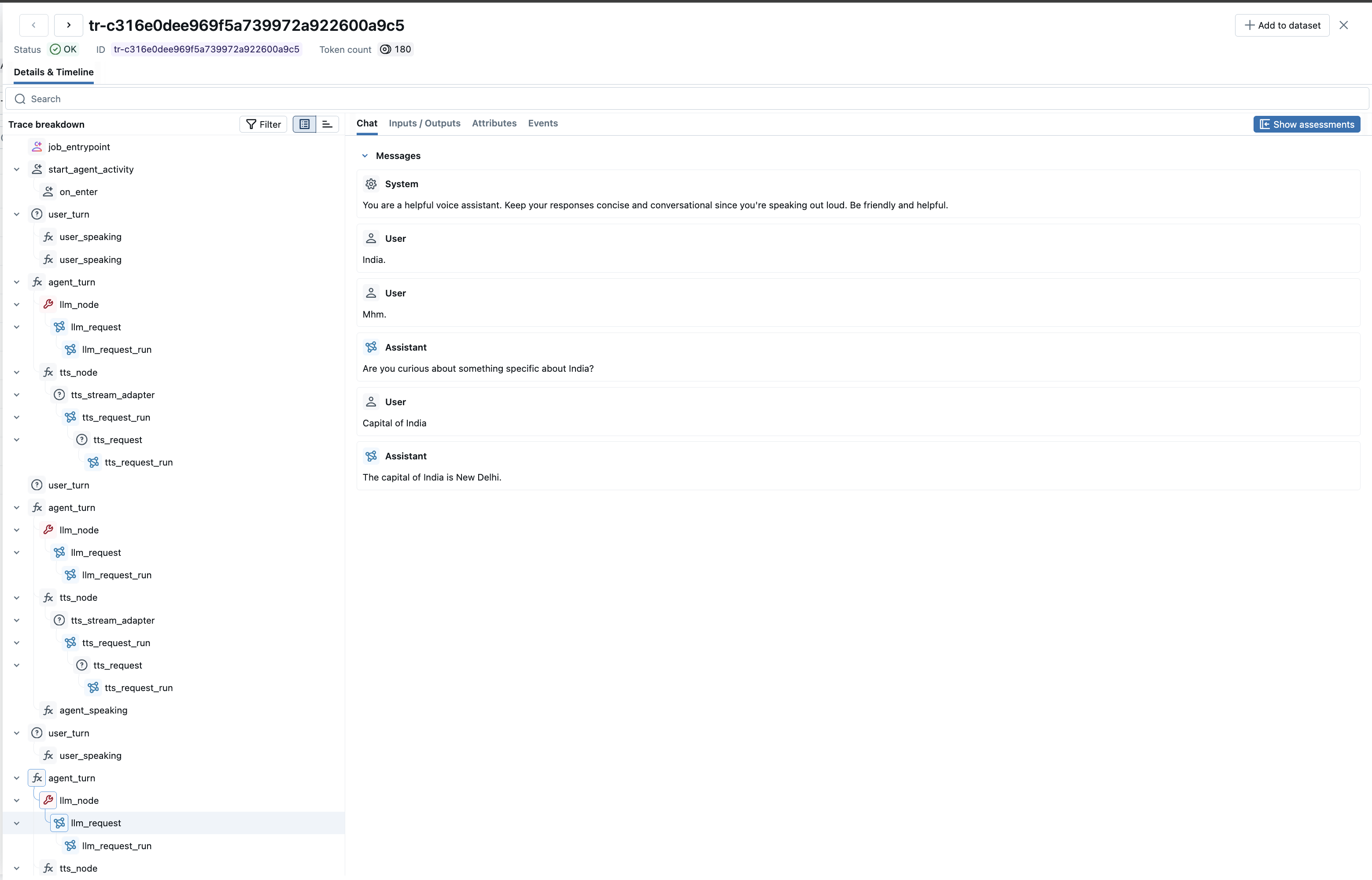Click the job_entrypoint span icon

(37, 147)
